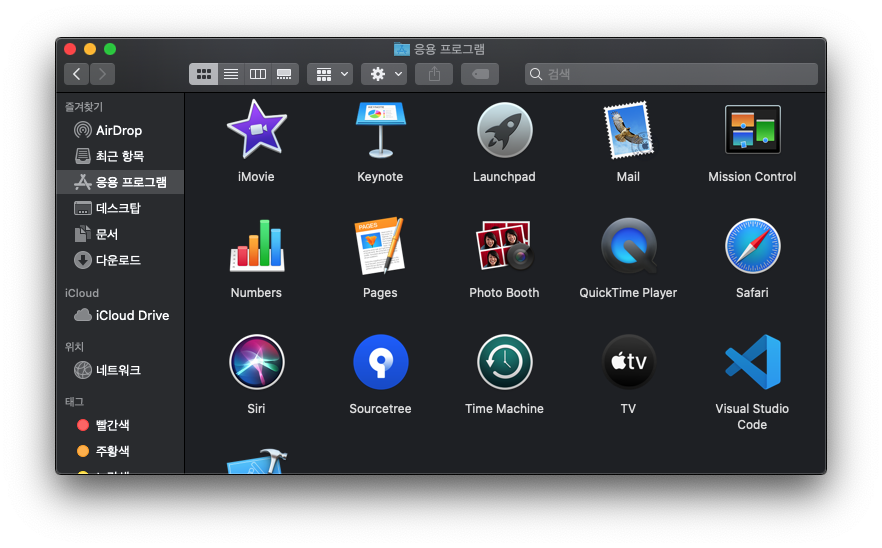Select the Safari compass icon
Screen dimensions: 882x548
pyautogui.click(x=753, y=246)
